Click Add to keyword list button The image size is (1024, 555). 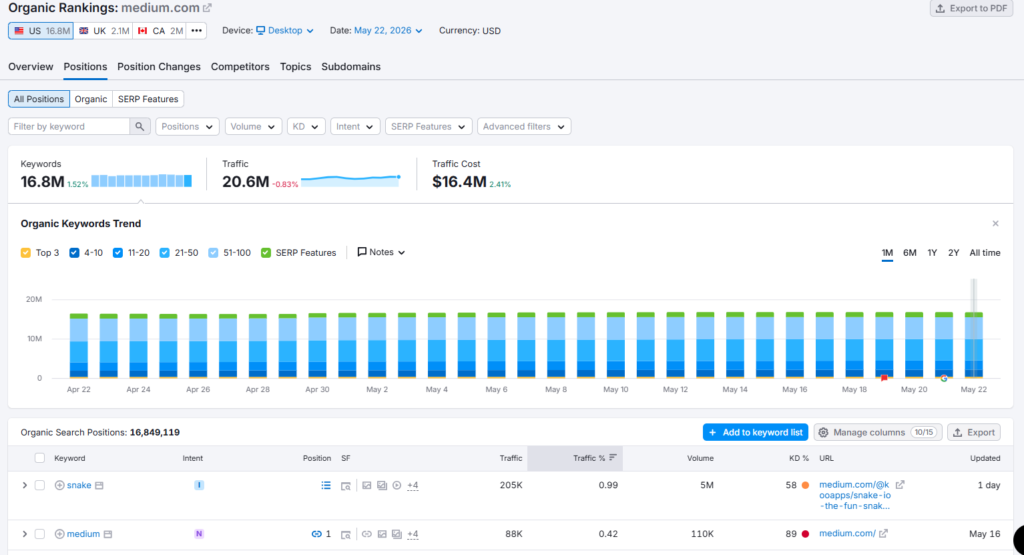pyautogui.click(x=756, y=432)
